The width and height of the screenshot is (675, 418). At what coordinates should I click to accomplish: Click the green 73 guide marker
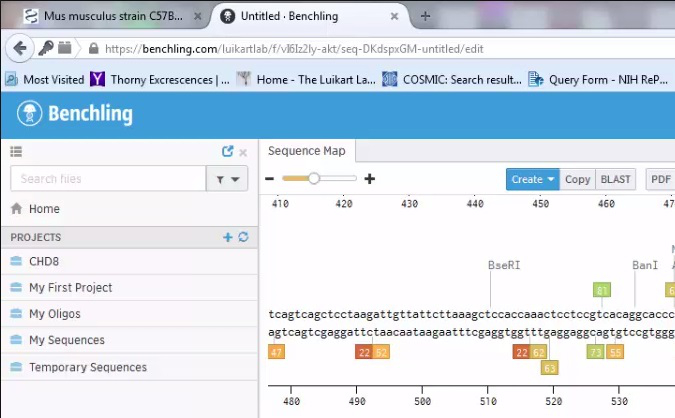click(595, 352)
